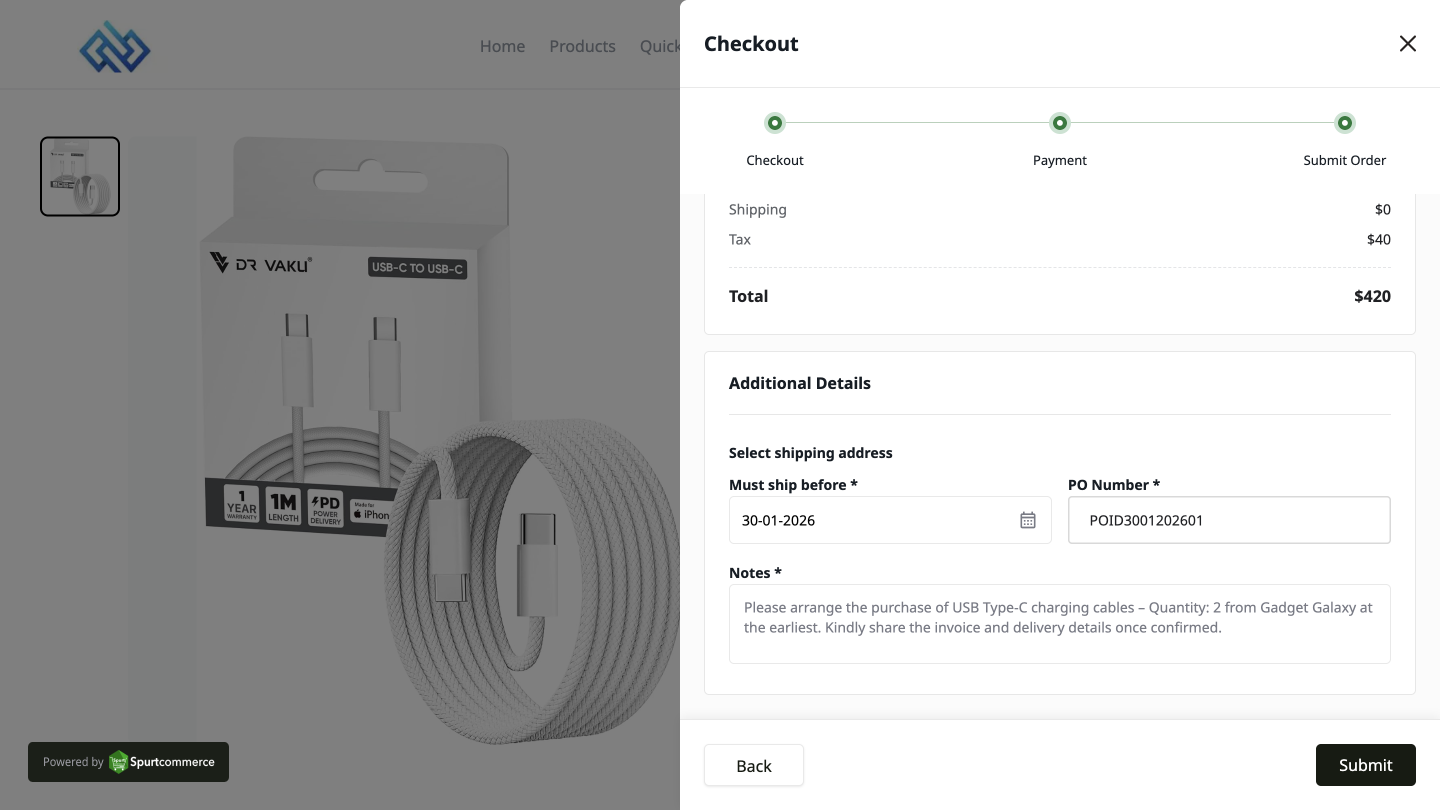Click inside the PO Number input field
Viewport: 1440px width, 810px height.
(1229, 520)
